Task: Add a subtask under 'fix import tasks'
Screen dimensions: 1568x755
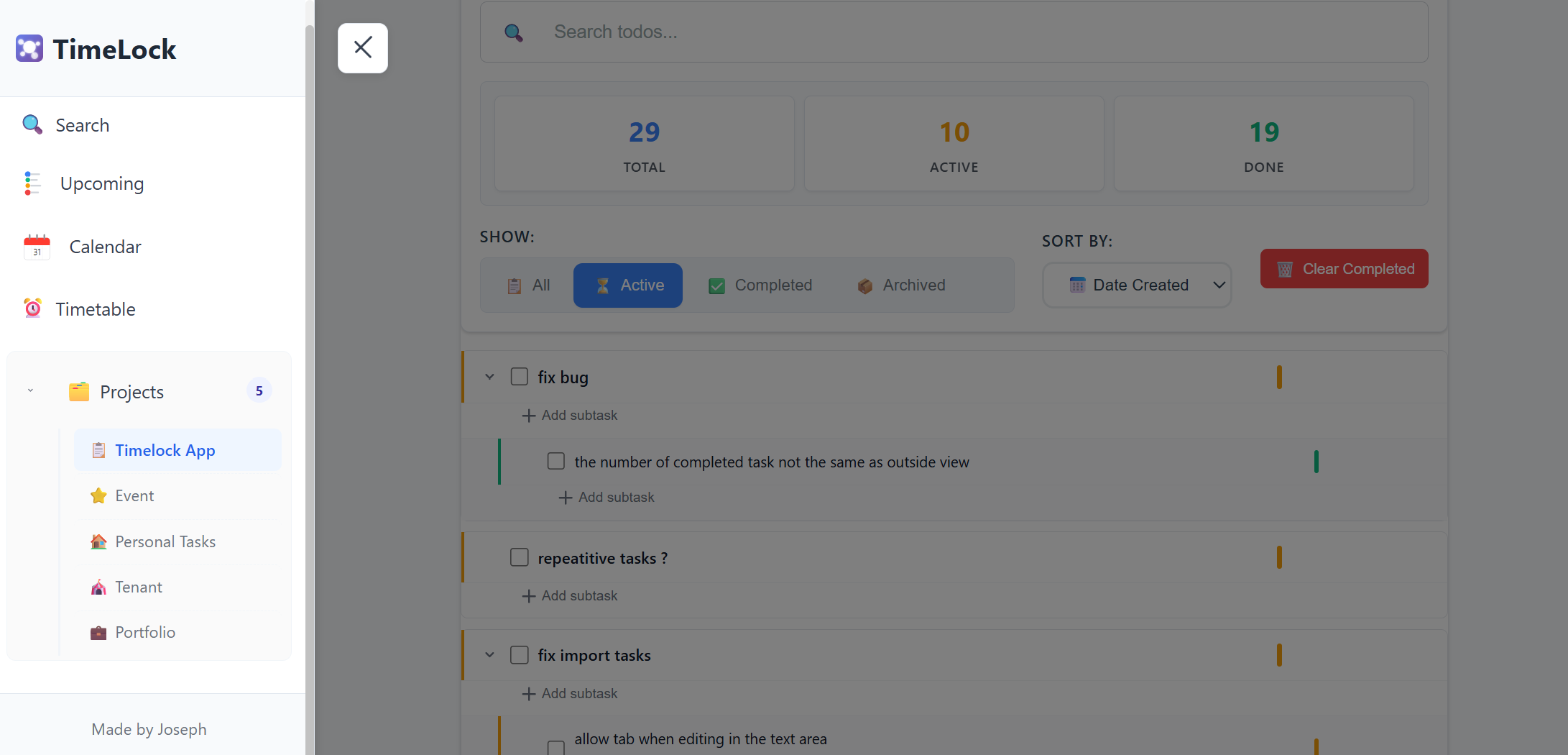Action: [569, 693]
